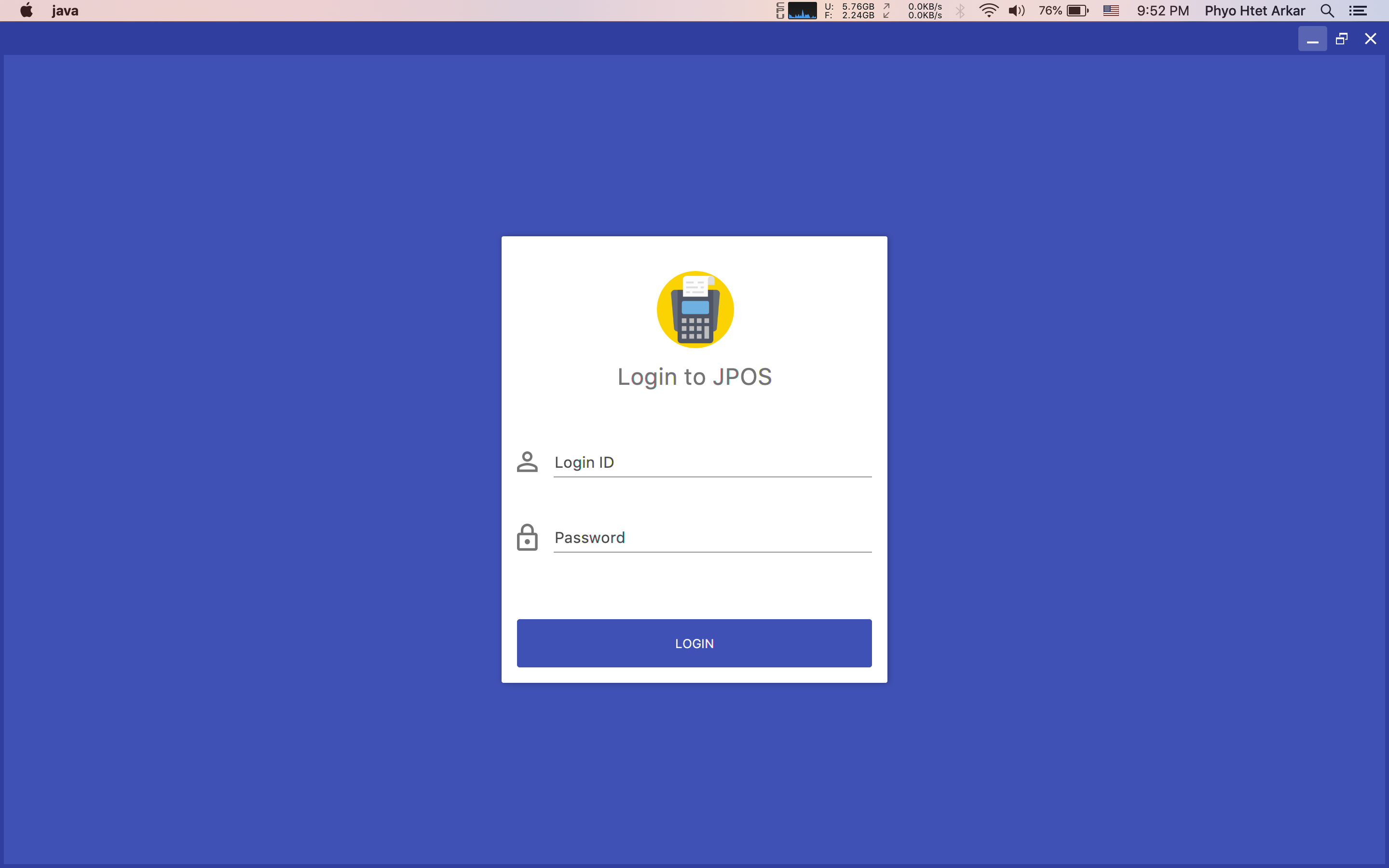Restore the window using restore button
The height and width of the screenshot is (868, 1389).
[1341, 39]
